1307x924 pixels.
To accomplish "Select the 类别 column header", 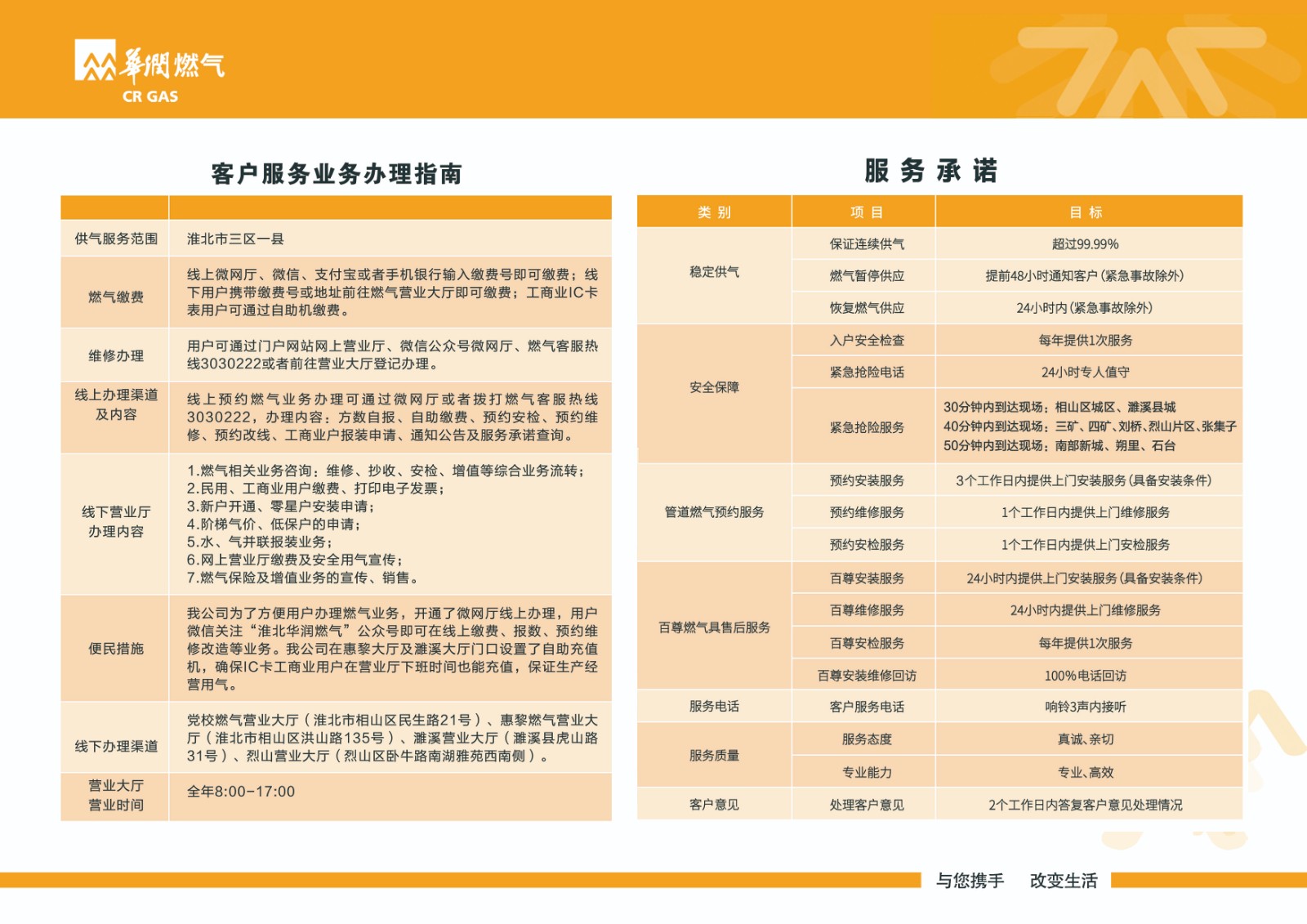I will pos(714,212).
